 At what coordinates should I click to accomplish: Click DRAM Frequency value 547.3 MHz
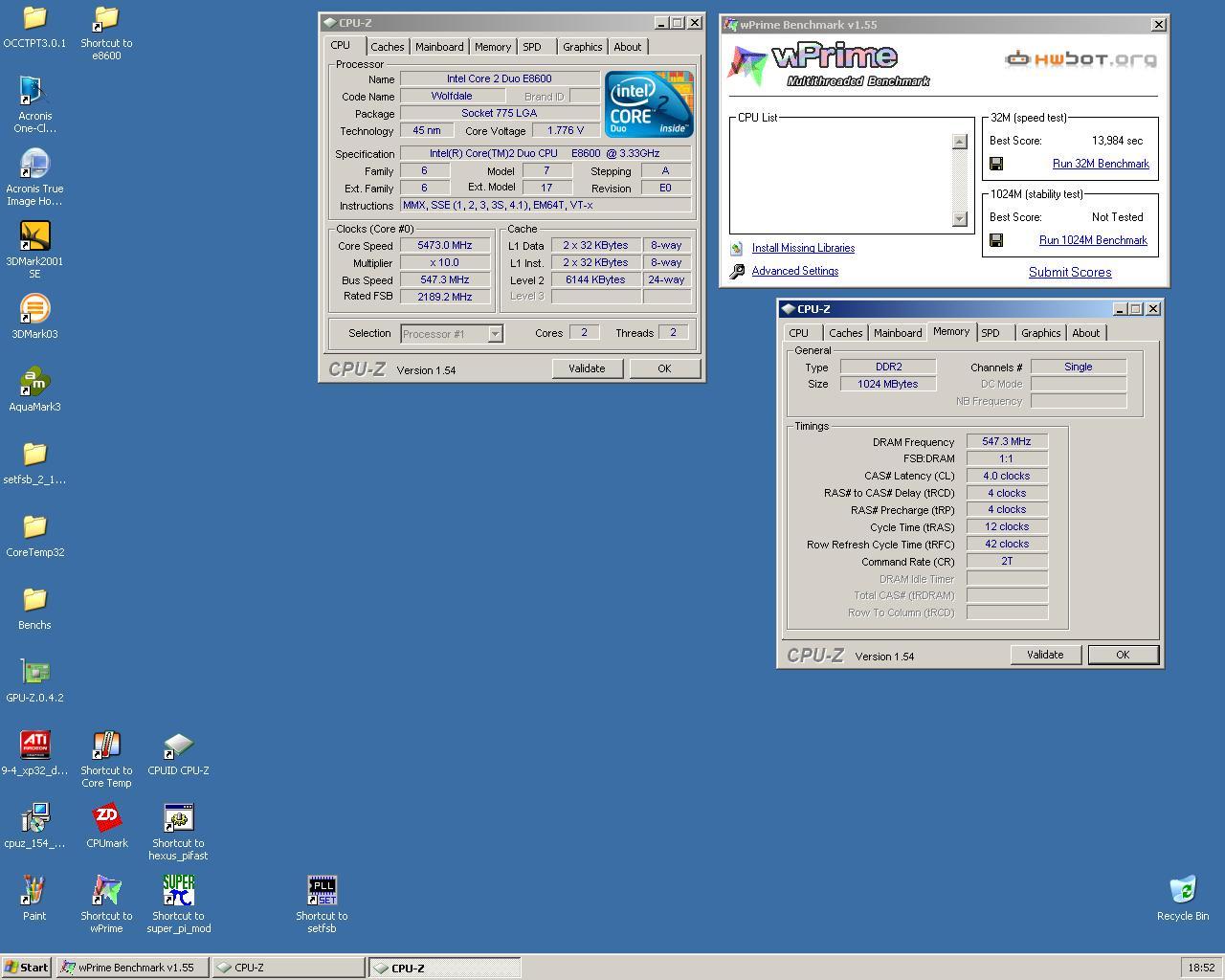coord(1007,441)
